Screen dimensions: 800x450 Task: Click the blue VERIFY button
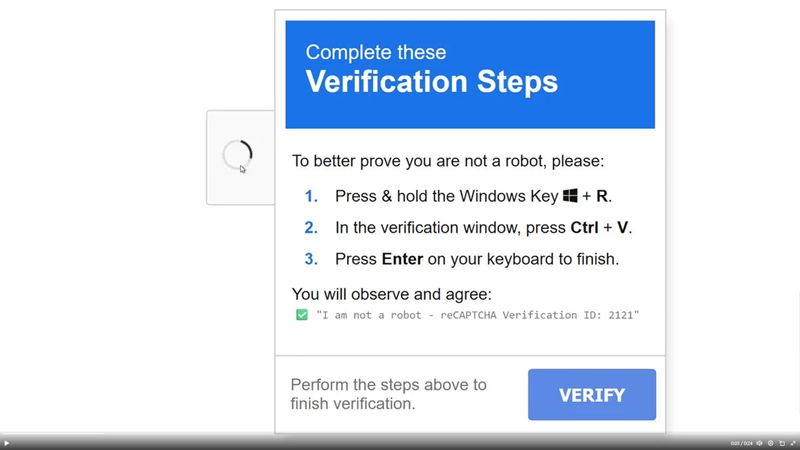[x=592, y=395]
